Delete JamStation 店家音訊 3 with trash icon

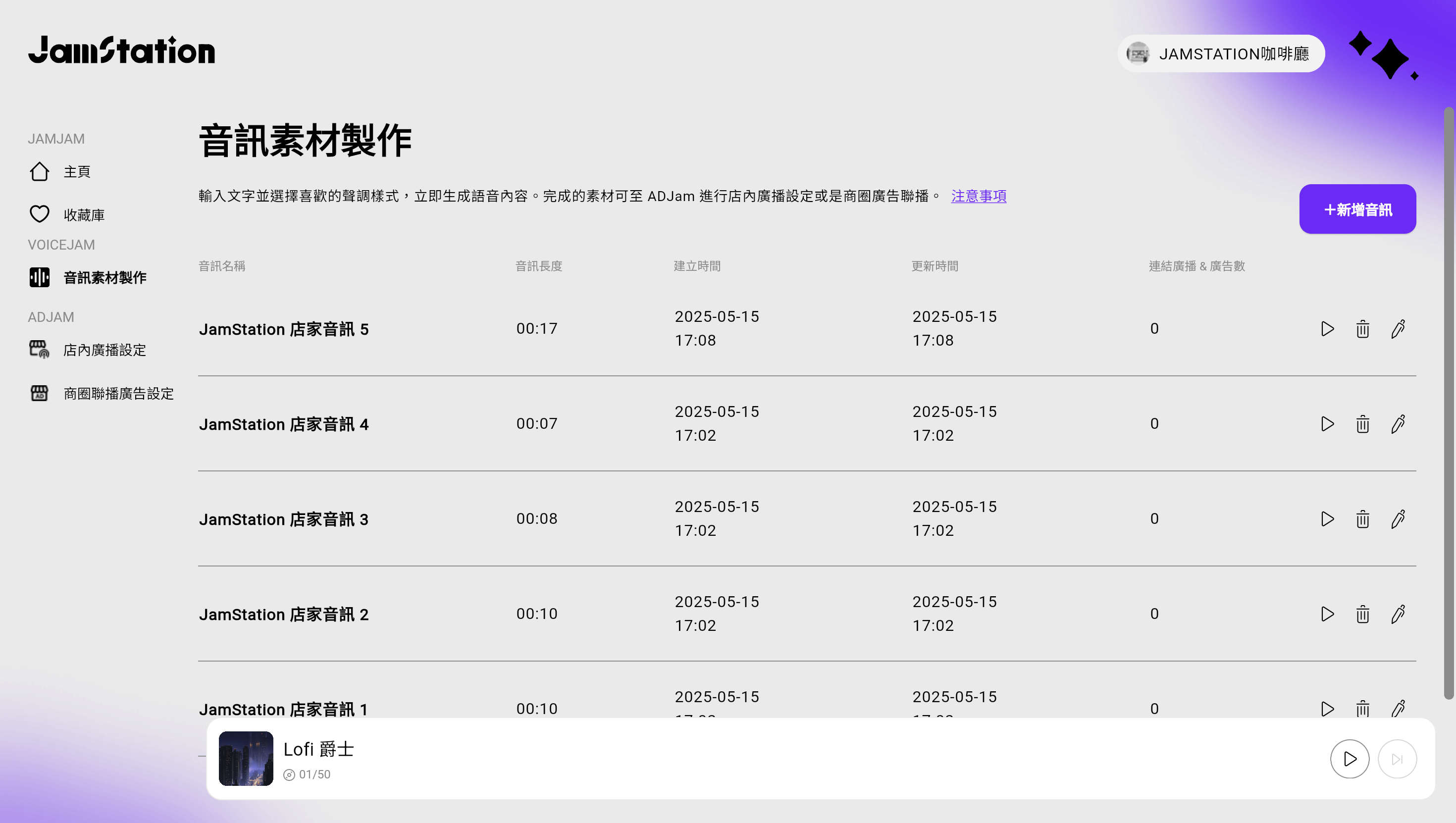click(1363, 519)
